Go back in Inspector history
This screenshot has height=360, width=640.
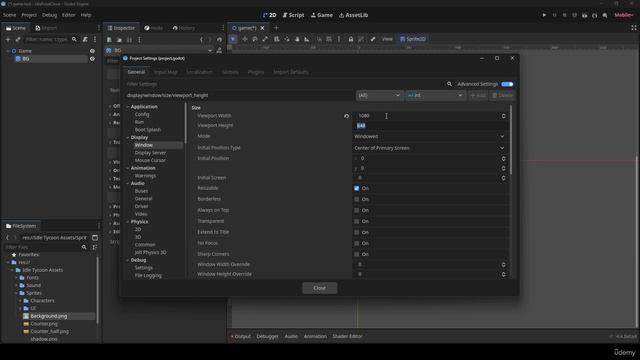click(x=201, y=40)
